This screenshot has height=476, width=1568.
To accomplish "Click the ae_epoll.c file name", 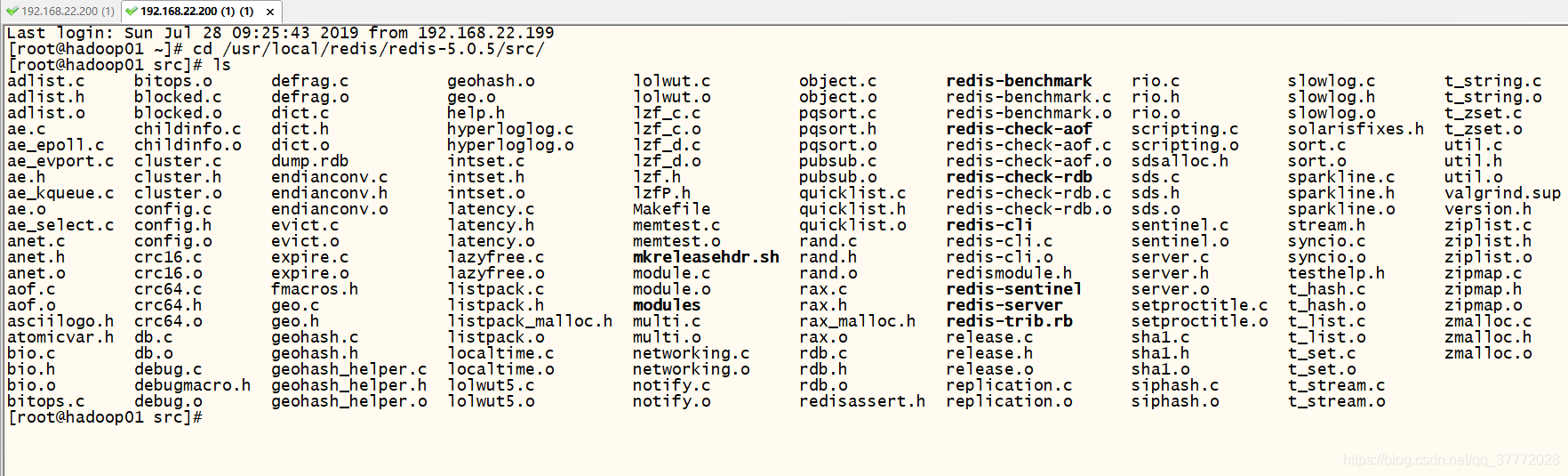I will point(56,145).
